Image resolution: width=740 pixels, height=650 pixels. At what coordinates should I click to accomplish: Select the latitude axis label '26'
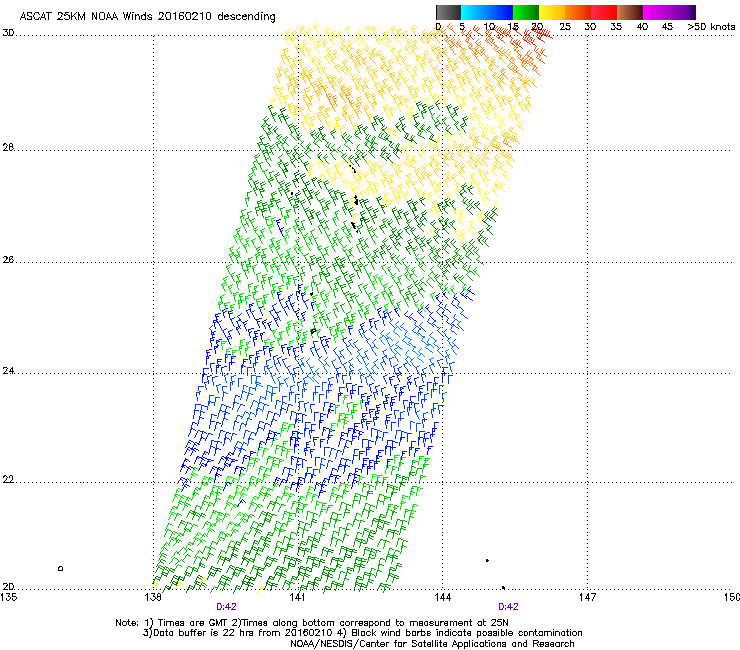pyautogui.click(x=8, y=260)
